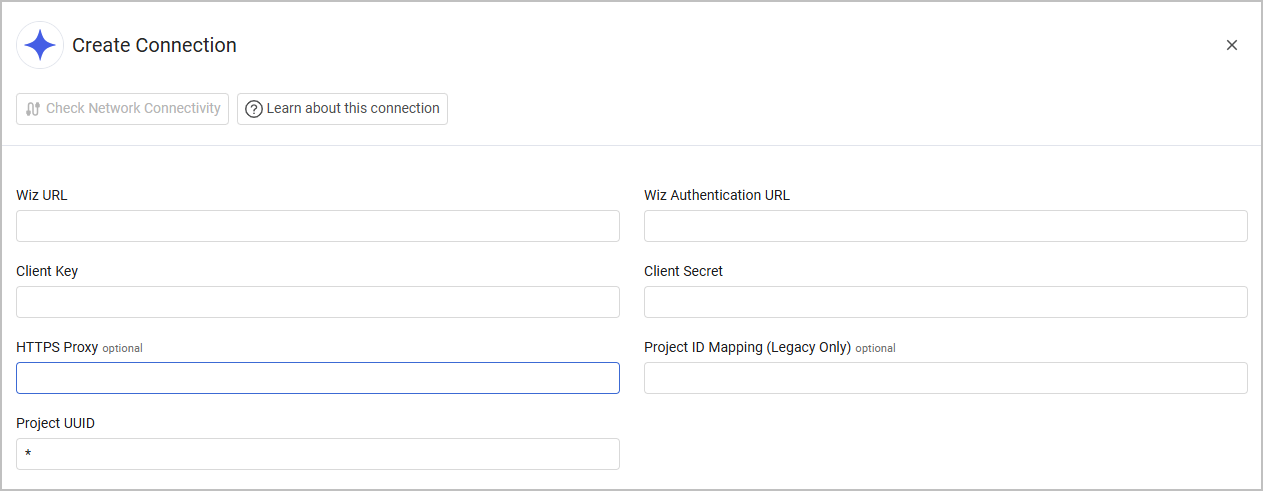Open Learn about this connection
This screenshot has height=491, width=1263.
coord(342,109)
